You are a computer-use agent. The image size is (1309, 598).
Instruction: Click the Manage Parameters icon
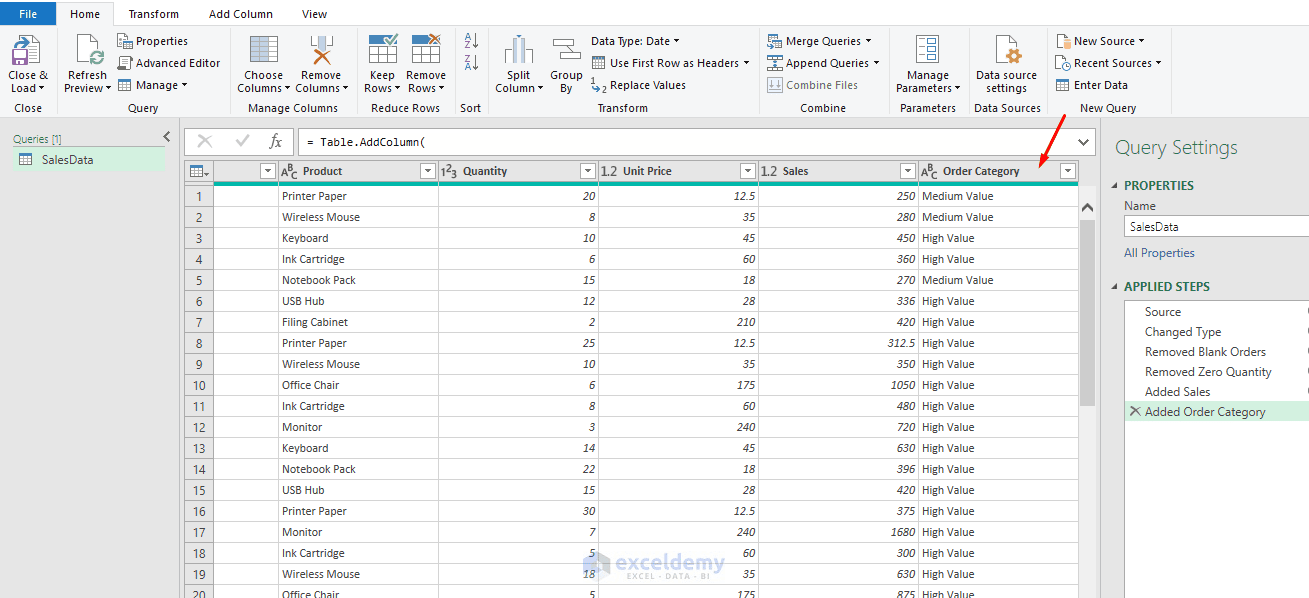point(928,50)
